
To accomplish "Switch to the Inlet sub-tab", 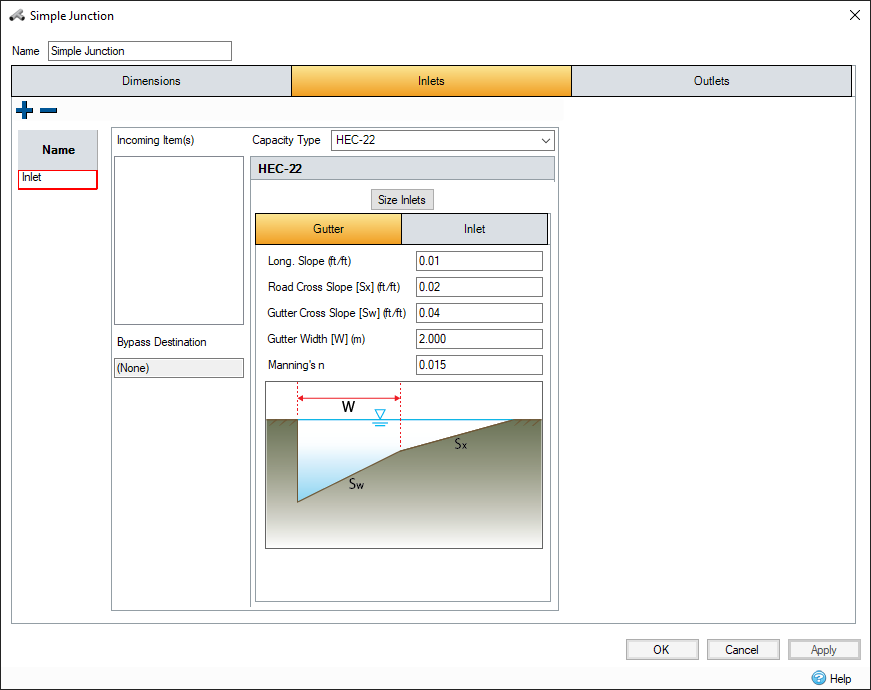I will [474, 229].
